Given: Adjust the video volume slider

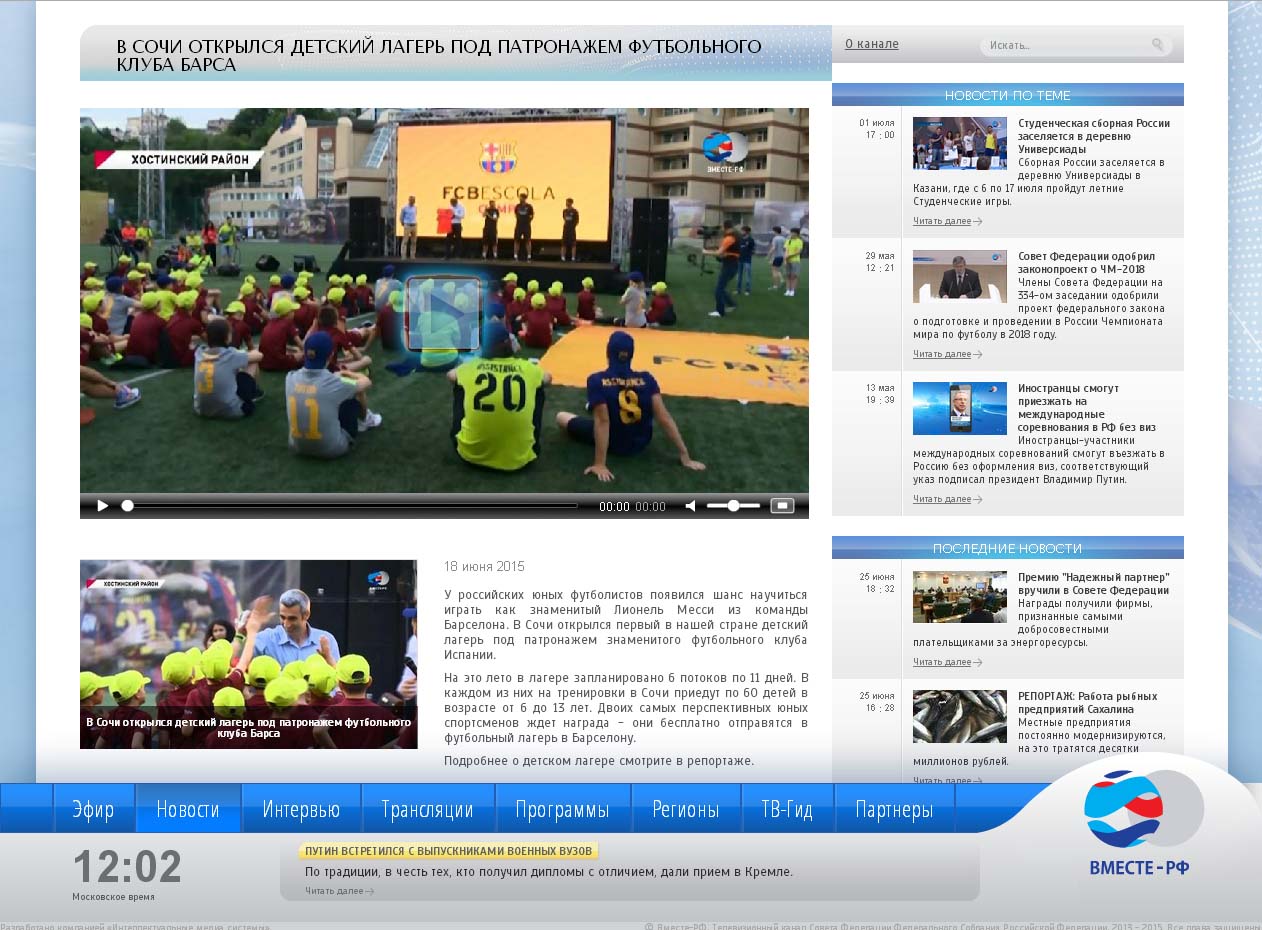Looking at the screenshot, I should (x=733, y=506).
